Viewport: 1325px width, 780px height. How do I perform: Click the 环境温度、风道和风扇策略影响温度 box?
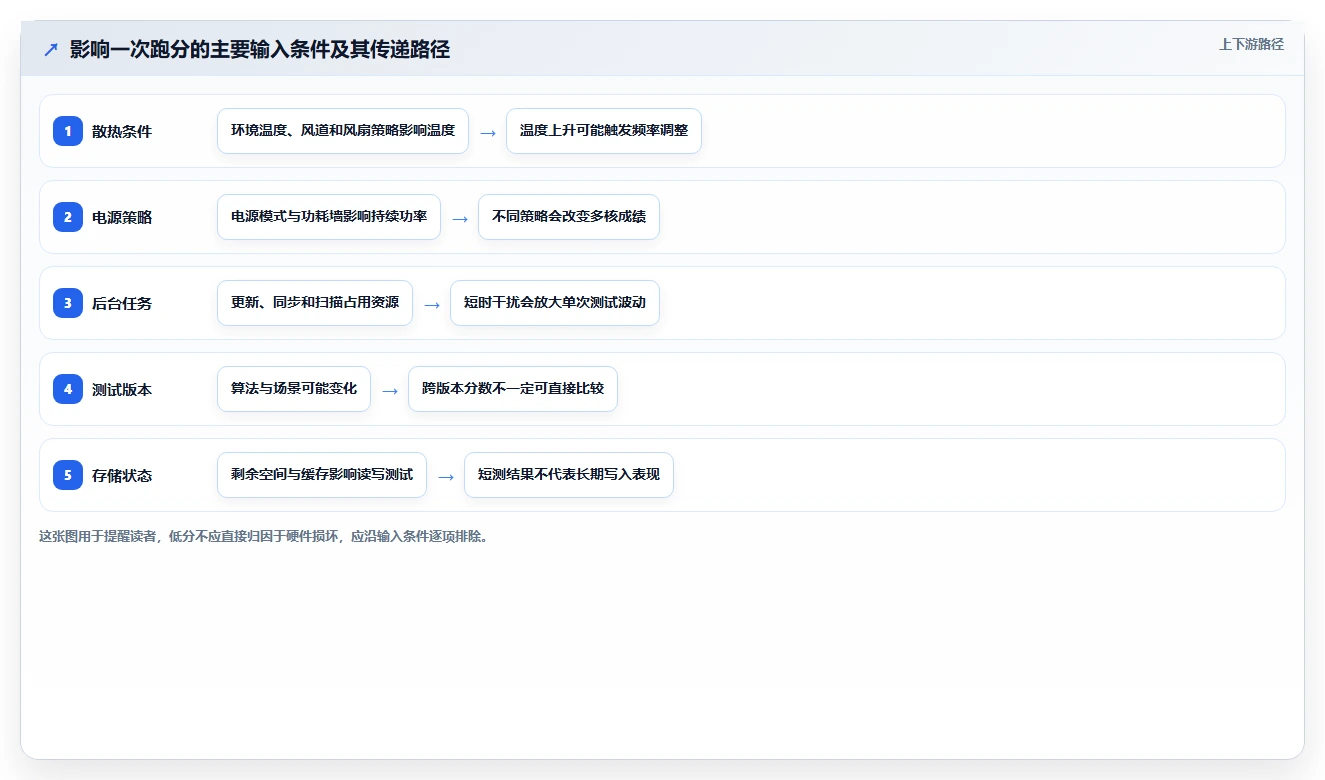point(343,131)
